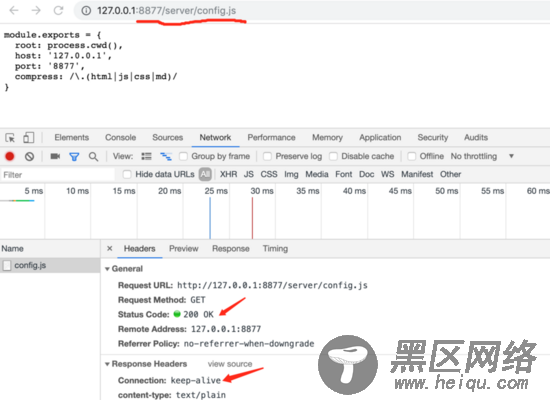Close the request details pane
The image size is (550, 400).
tap(110, 248)
